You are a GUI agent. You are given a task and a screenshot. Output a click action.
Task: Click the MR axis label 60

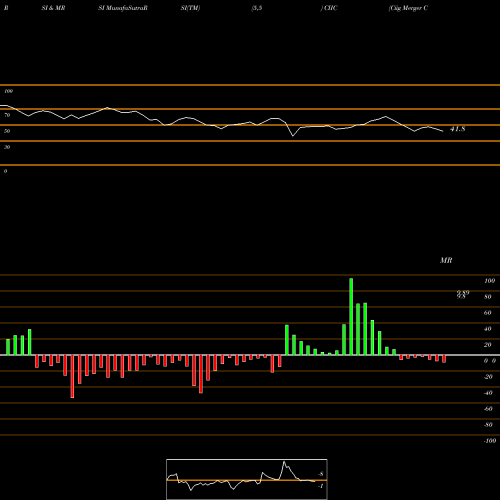pyautogui.click(x=488, y=313)
